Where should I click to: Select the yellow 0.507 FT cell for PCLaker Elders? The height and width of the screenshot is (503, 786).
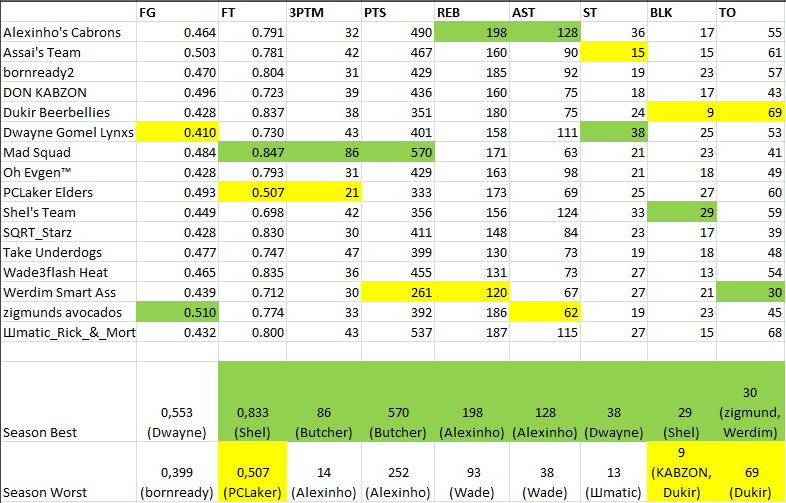tap(253, 192)
